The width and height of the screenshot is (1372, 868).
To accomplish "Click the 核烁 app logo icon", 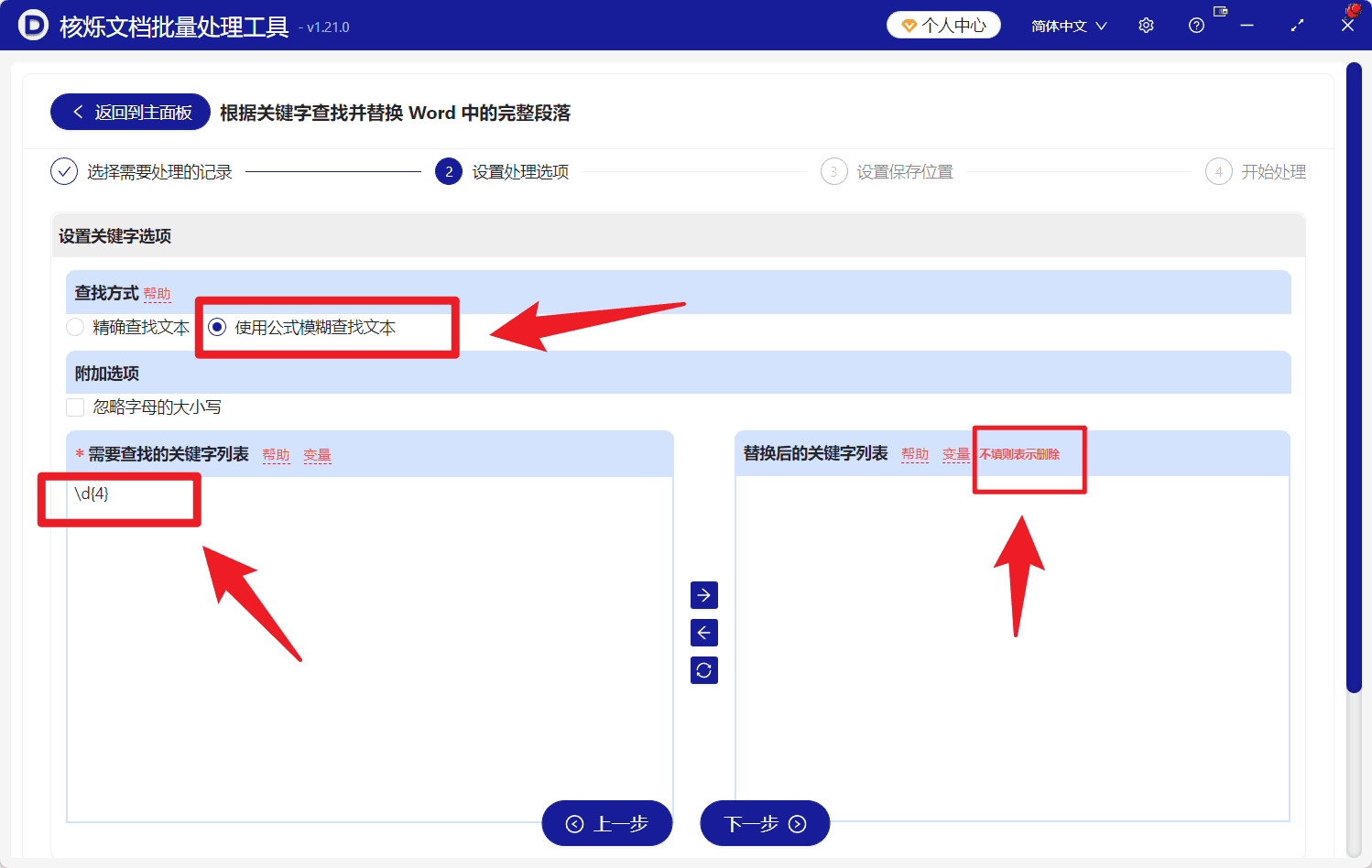I will [33, 25].
